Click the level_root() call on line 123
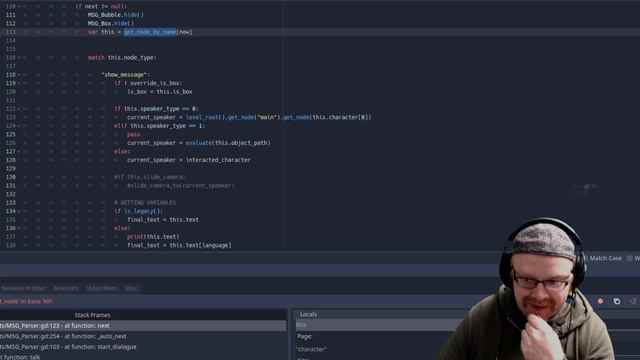This screenshot has height=360, width=640. click(204, 118)
